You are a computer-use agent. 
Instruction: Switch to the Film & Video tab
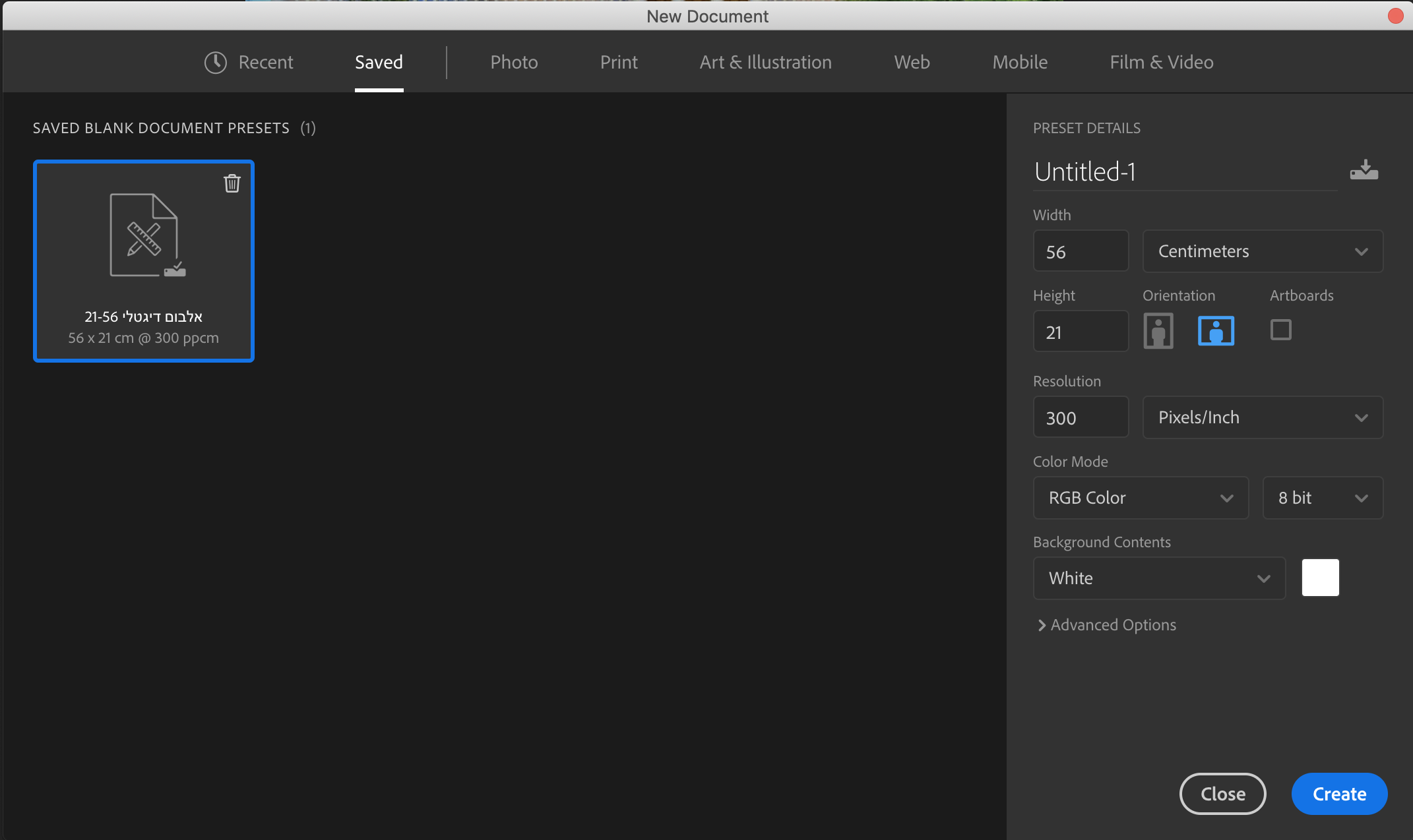[x=1161, y=63]
